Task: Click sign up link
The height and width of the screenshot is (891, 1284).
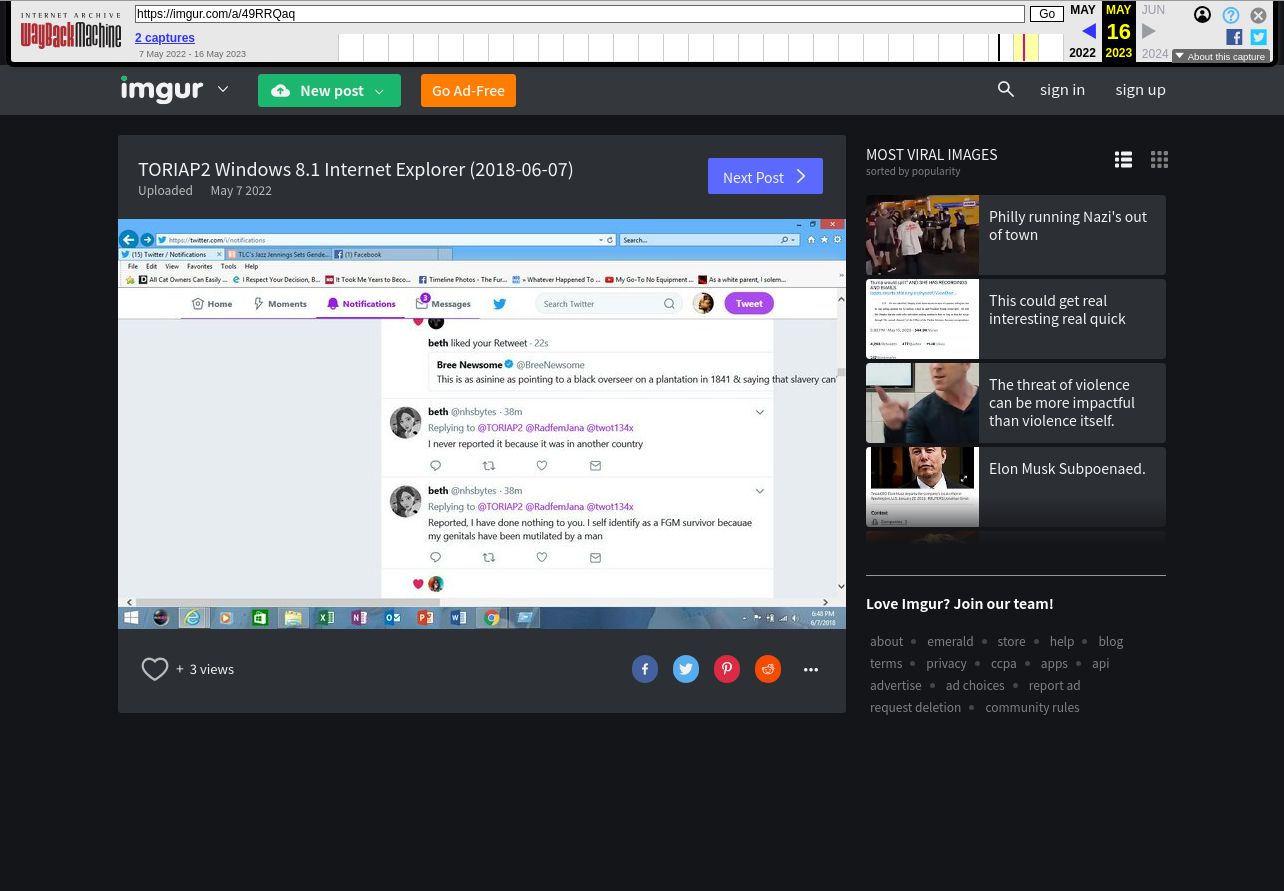Action: tap(1140, 90)
